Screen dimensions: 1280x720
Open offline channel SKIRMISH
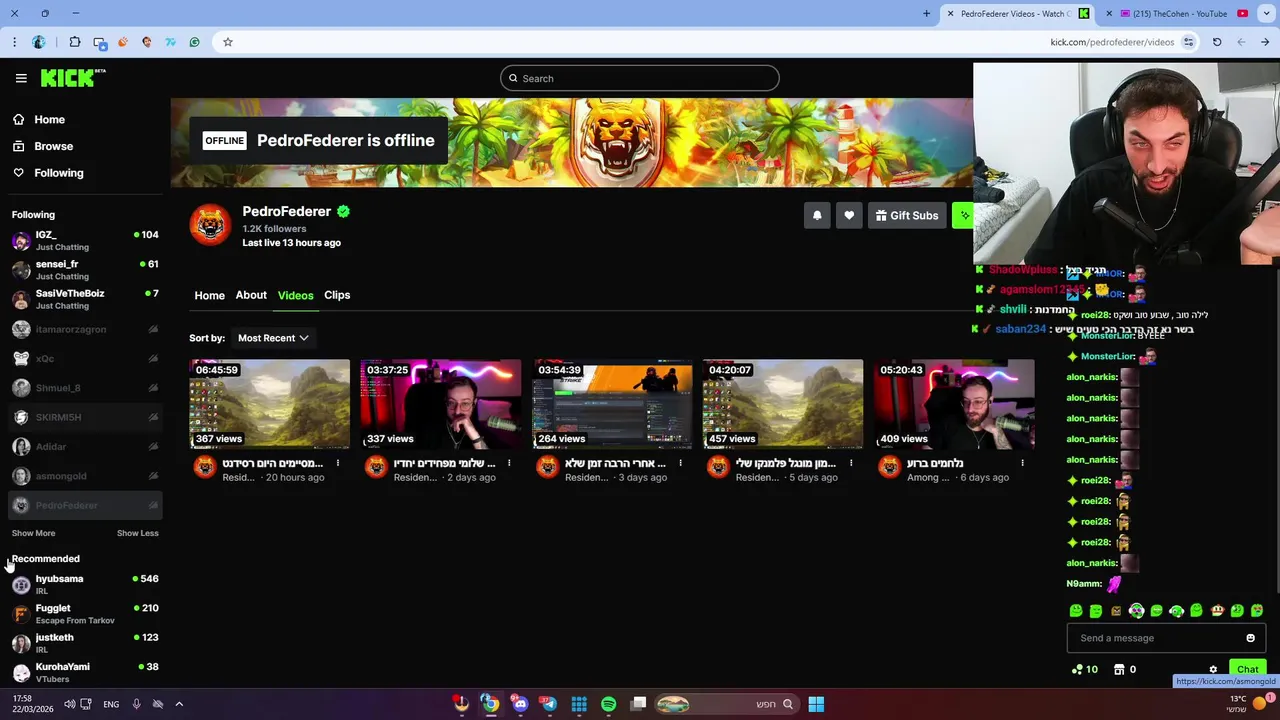pyautogui.click(x=85, y=417)
